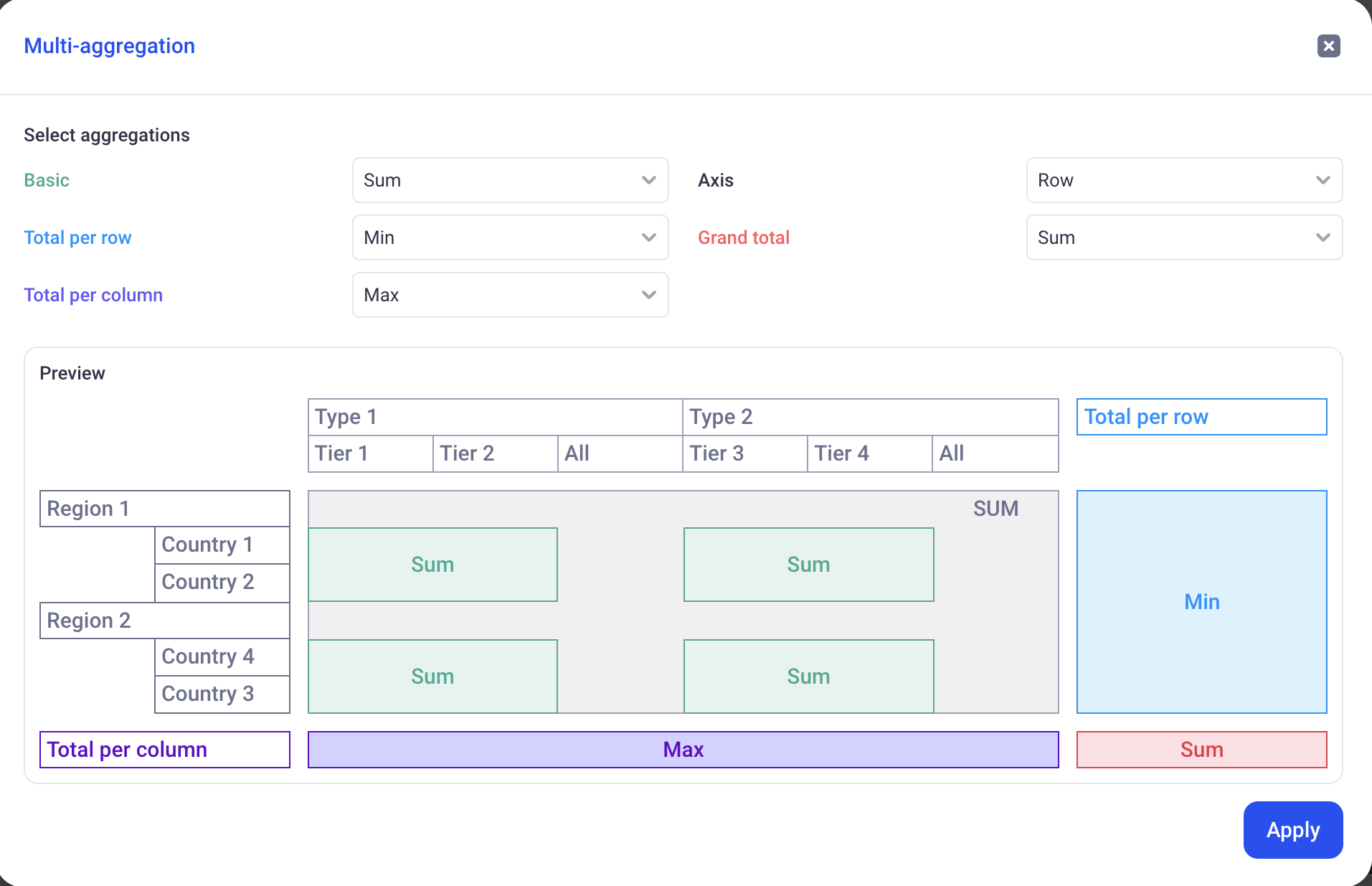The width and height of the screenshot is (1372, 886).
Task: Click the Total per column preview label
Action: (165, 750)
